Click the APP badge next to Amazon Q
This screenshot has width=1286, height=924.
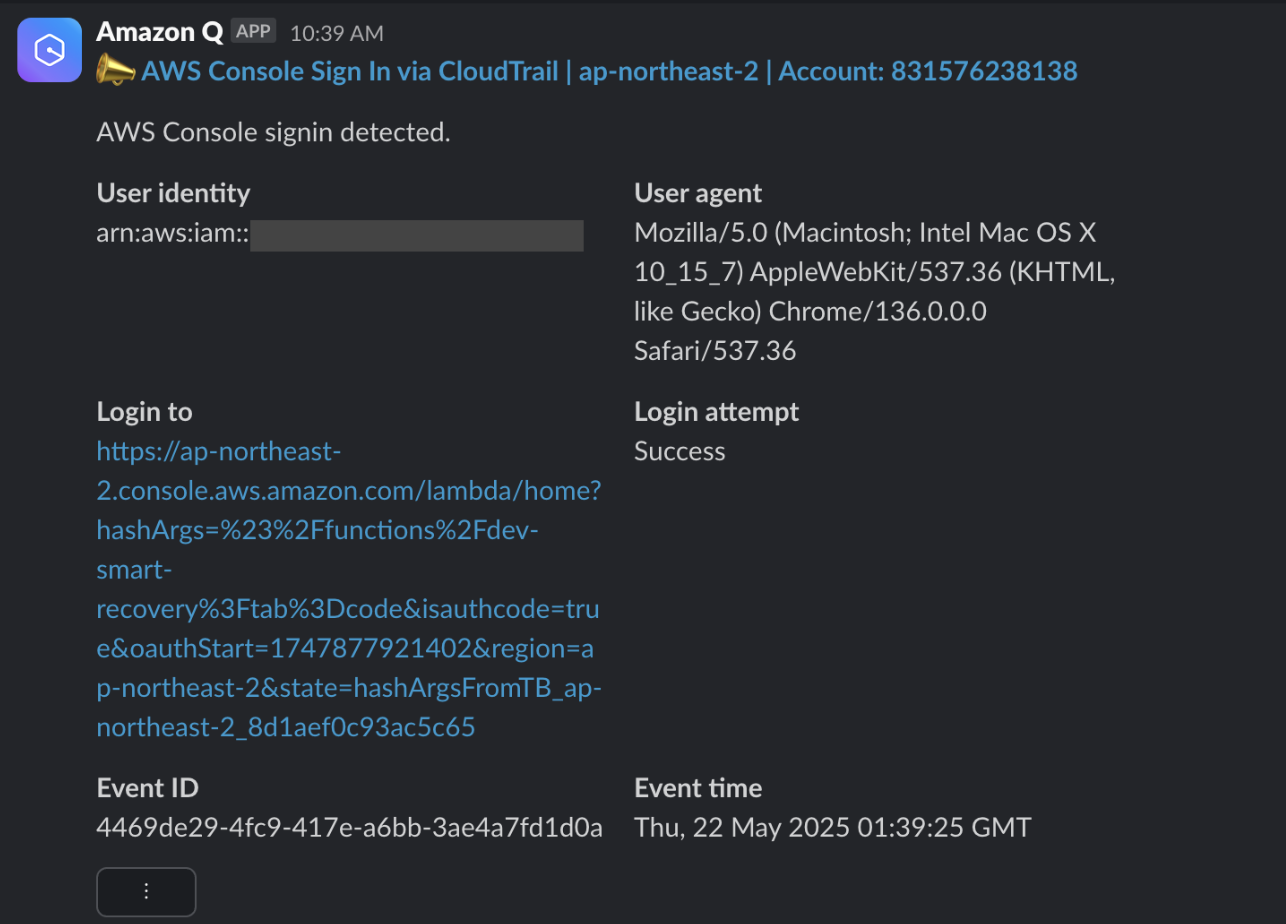pos(254,32)
